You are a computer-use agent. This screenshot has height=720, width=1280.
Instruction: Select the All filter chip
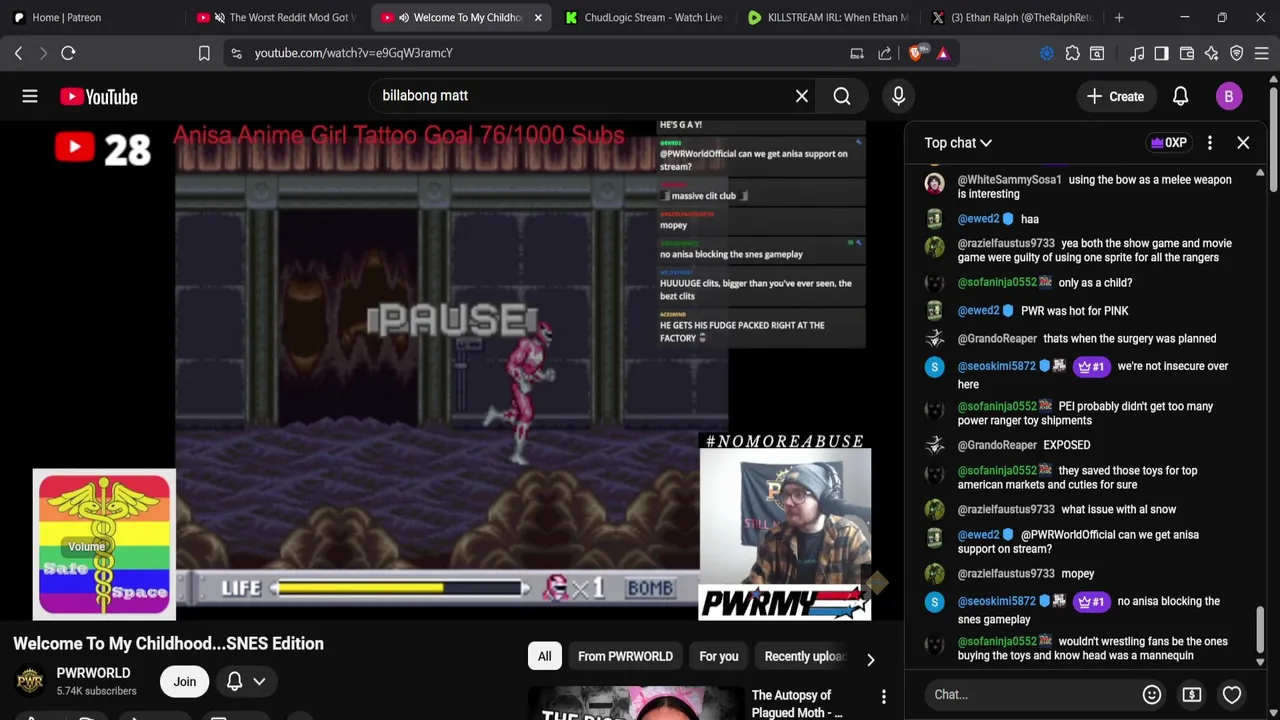[x=544, y=656]
